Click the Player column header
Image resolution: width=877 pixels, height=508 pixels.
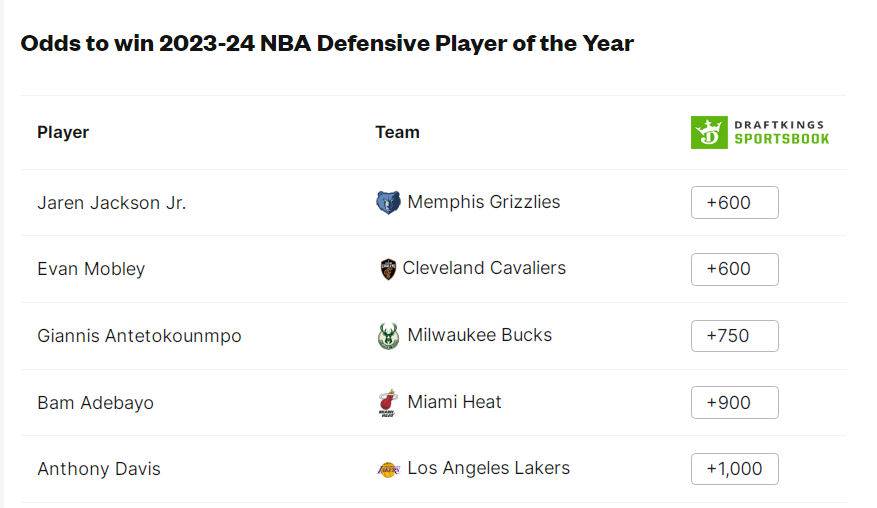click(63, 132)
